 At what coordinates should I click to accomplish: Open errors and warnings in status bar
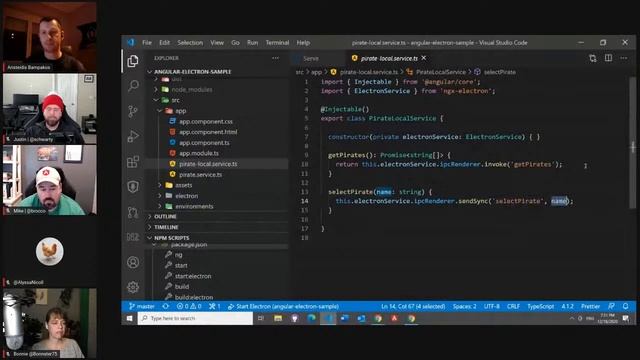[189, 306]
